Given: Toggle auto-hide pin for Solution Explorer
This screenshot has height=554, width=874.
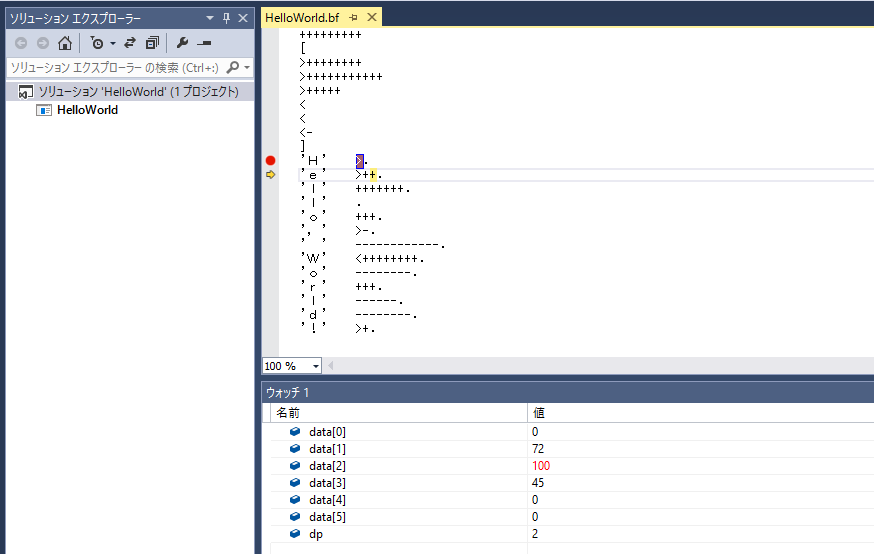Looking at the screenshot, I should coord(226,18).
